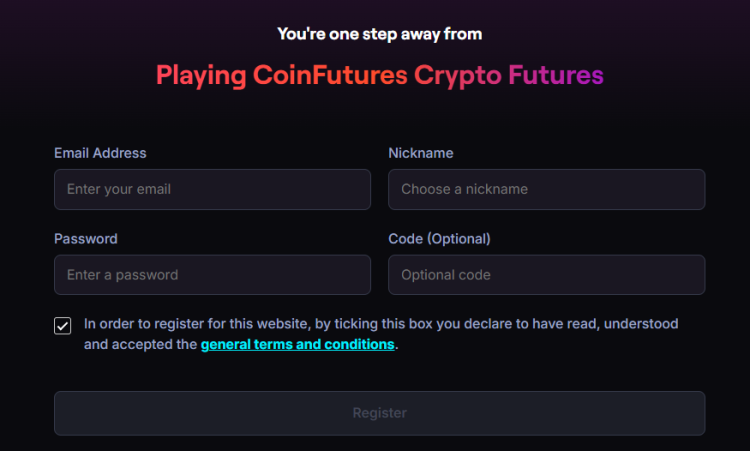Focus the Email Address input field

(212, 189)
